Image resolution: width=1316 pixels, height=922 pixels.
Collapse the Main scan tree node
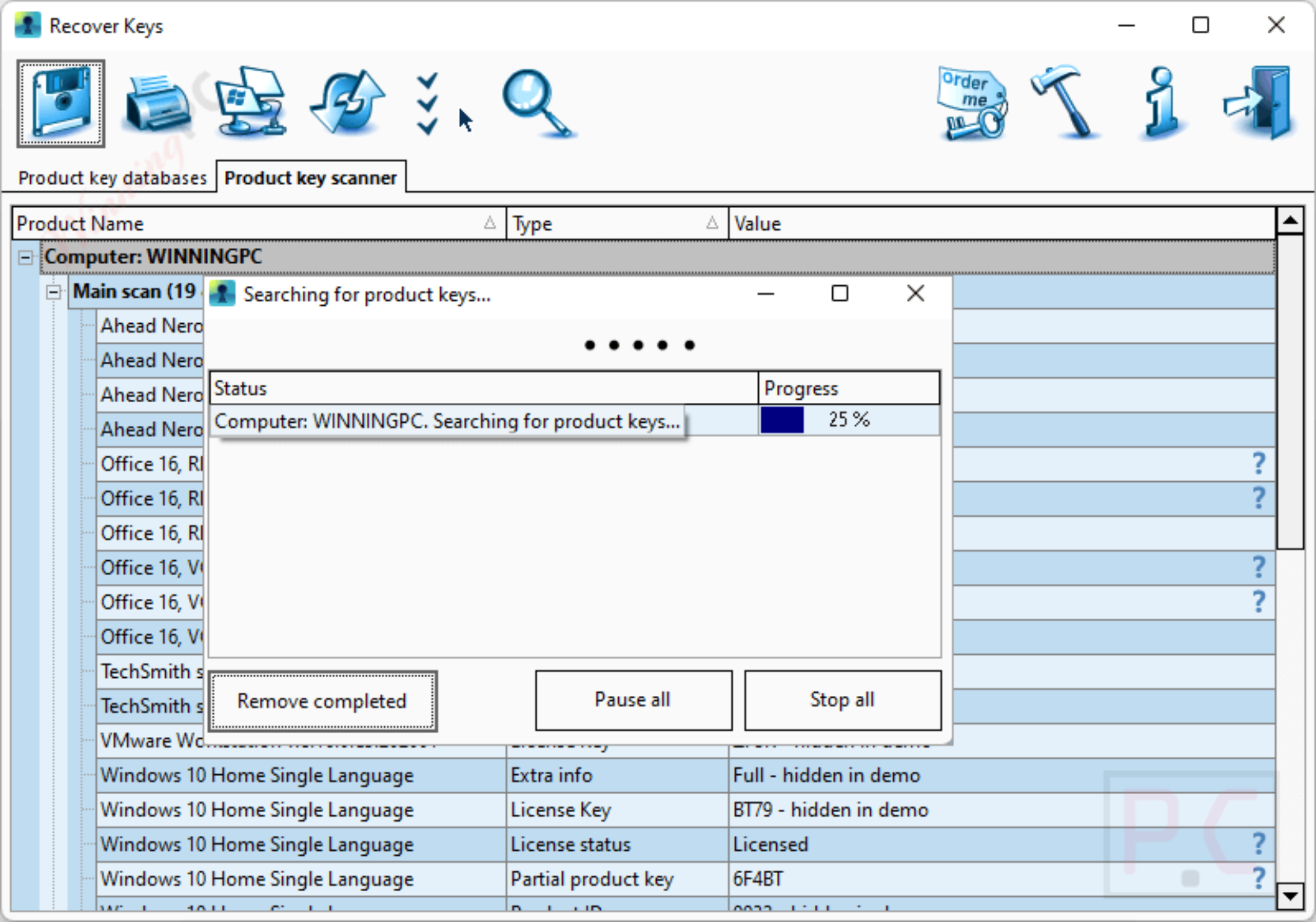click(x=53, y=292)
